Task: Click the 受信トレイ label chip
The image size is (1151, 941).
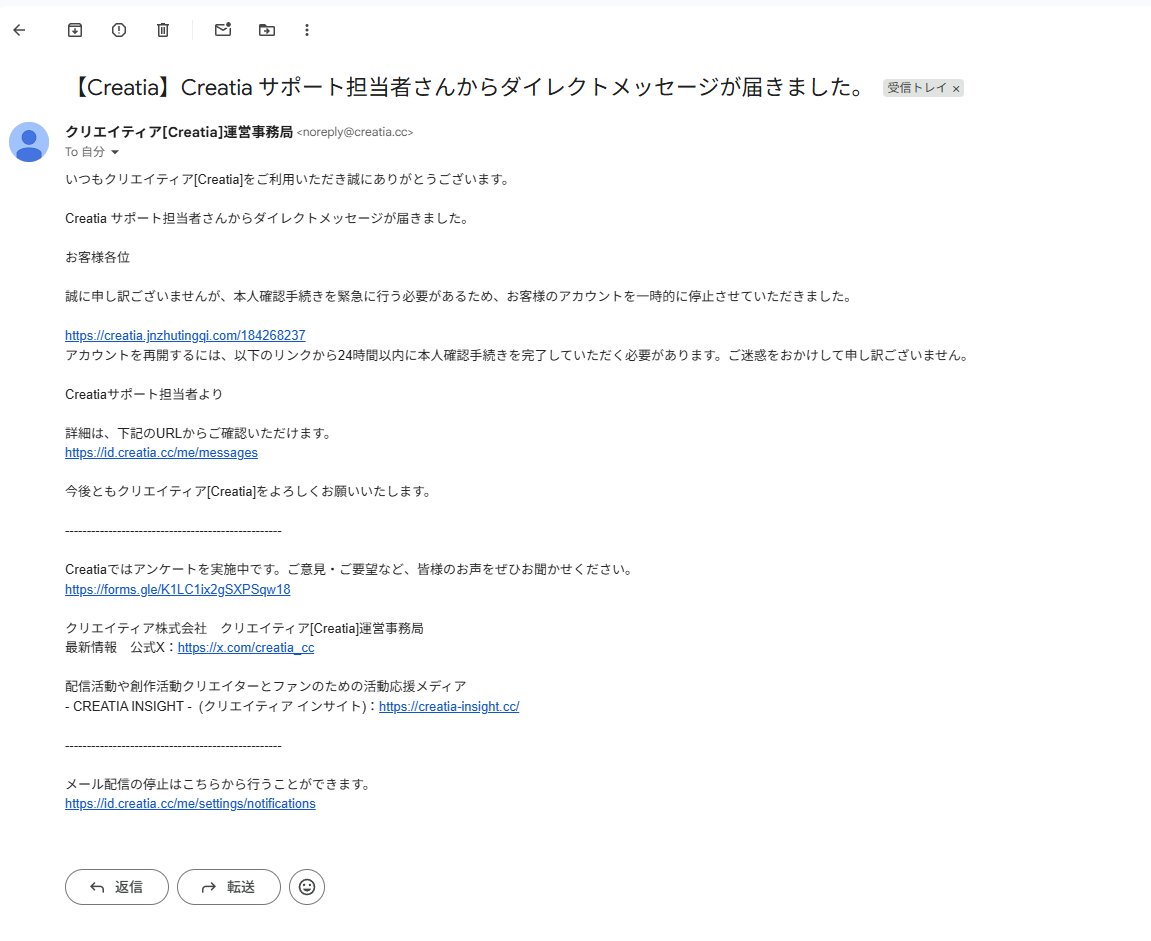Action: point(917,88)
